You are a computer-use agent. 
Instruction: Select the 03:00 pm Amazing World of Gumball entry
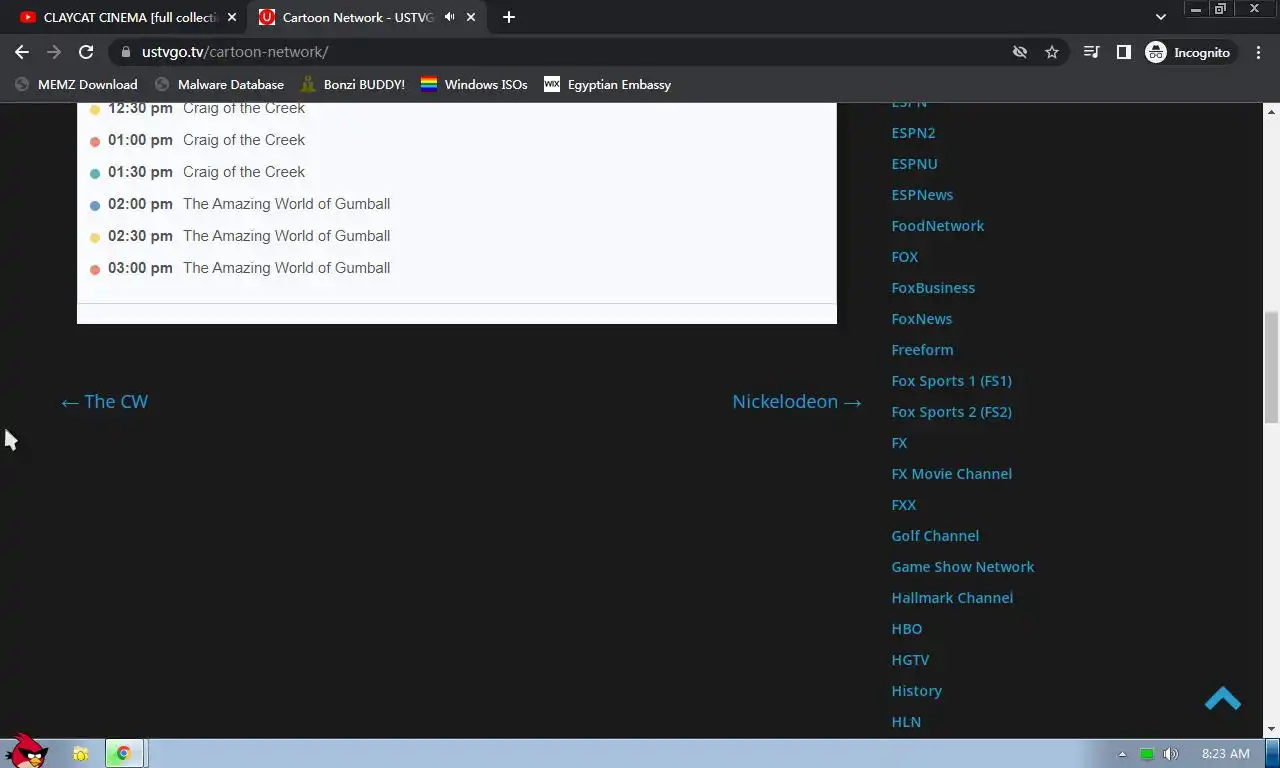[x=240, y=268]
